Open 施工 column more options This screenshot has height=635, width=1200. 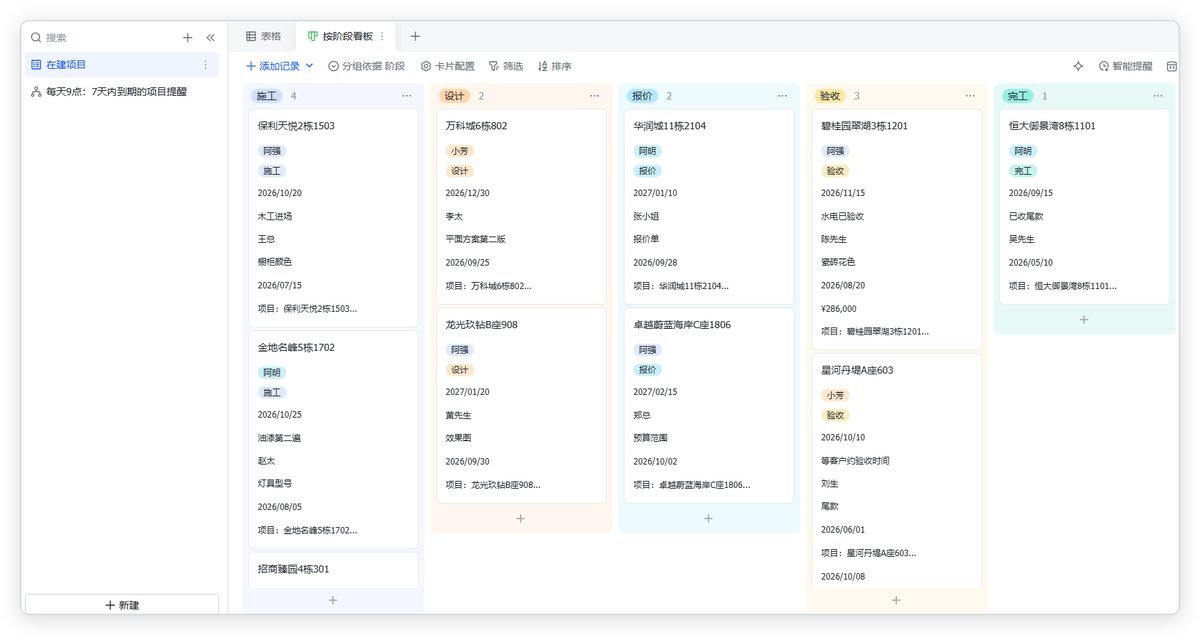click(x=407, y=96)
